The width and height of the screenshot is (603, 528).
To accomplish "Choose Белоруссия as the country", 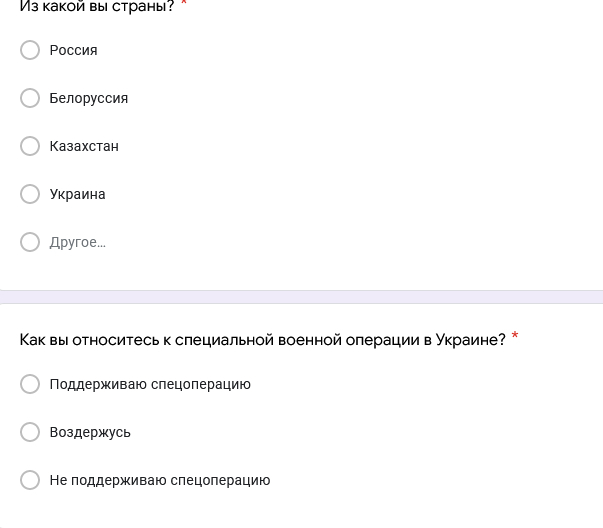I will 30,98.
